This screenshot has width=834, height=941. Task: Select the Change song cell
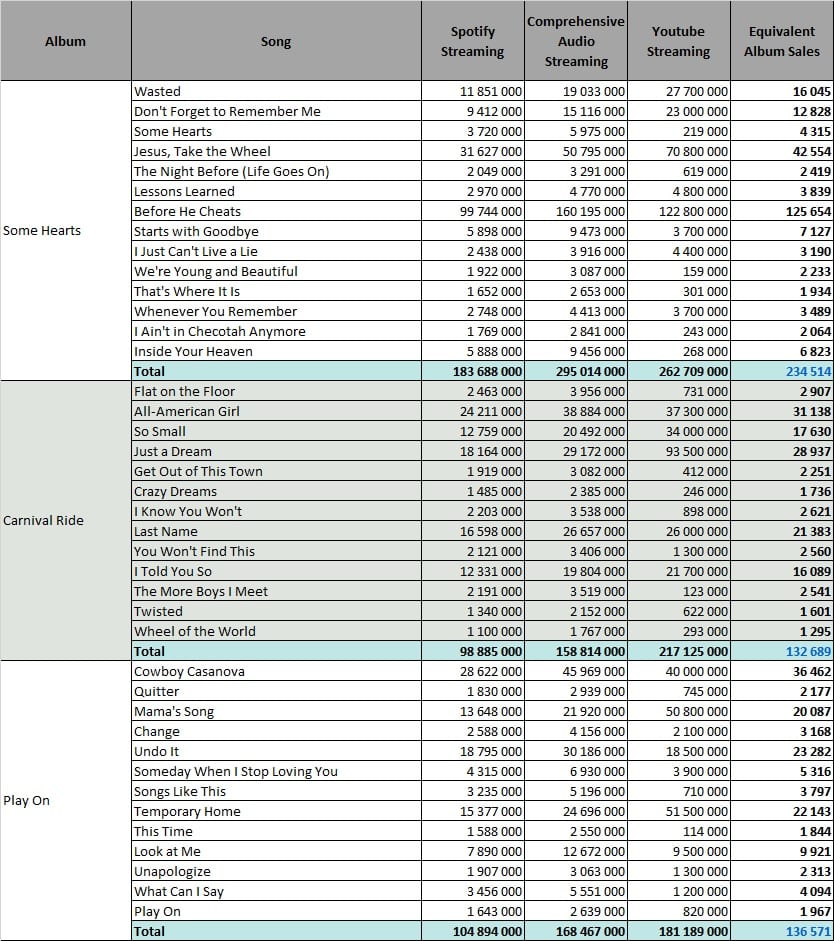[x=276, y=731]
